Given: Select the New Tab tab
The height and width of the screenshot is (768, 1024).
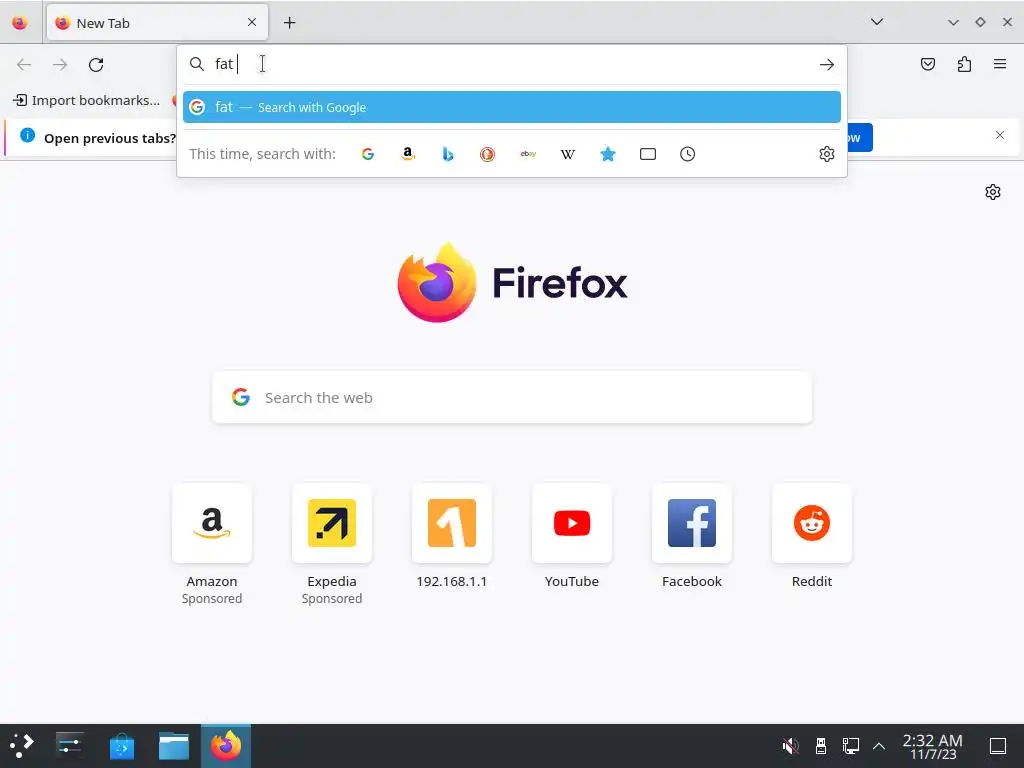Looking at the screenshot, I should [x=157, y=23].
